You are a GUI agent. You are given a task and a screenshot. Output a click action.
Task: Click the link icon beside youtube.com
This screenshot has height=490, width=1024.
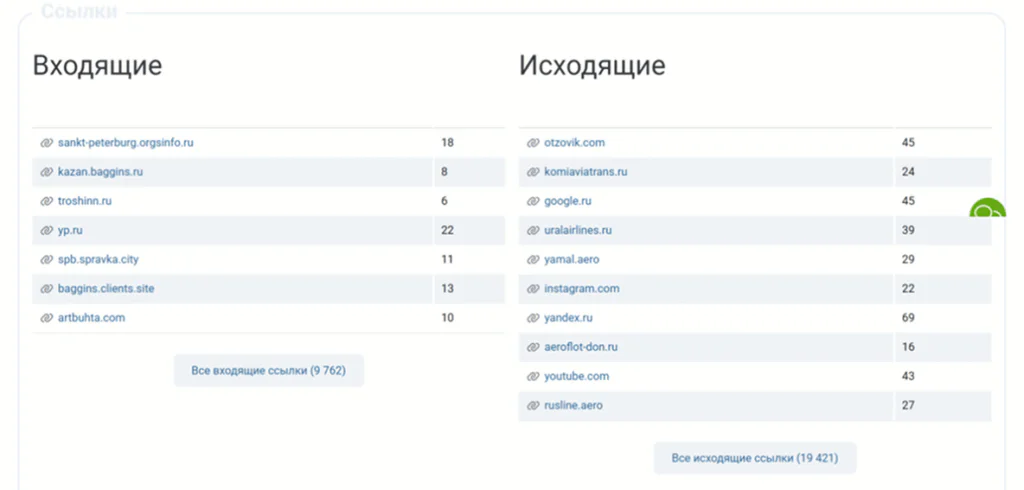[533, 376]
